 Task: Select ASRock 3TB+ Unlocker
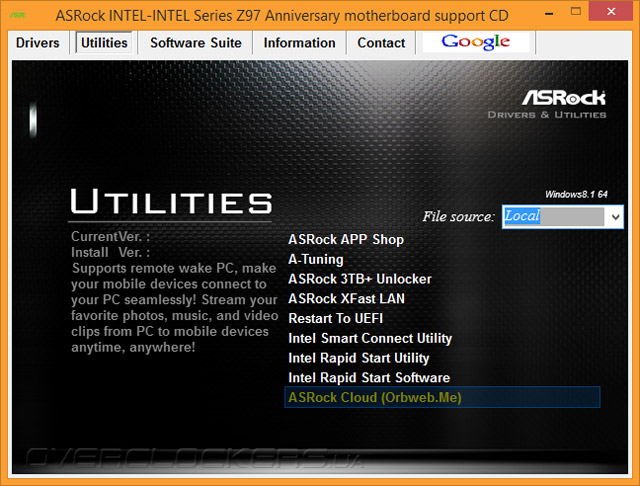360,279
